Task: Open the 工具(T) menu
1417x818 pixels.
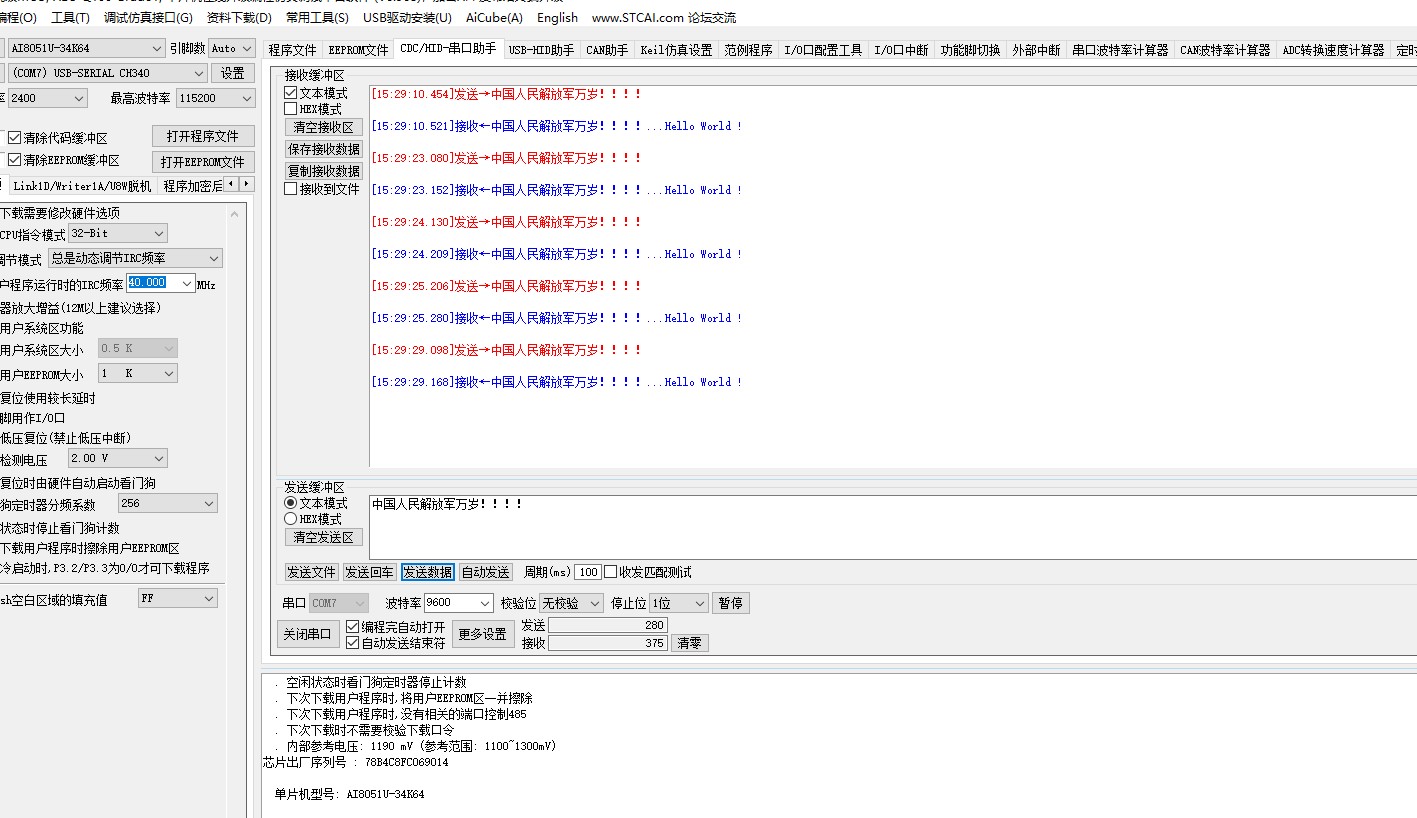Action: tap(68, 17)
